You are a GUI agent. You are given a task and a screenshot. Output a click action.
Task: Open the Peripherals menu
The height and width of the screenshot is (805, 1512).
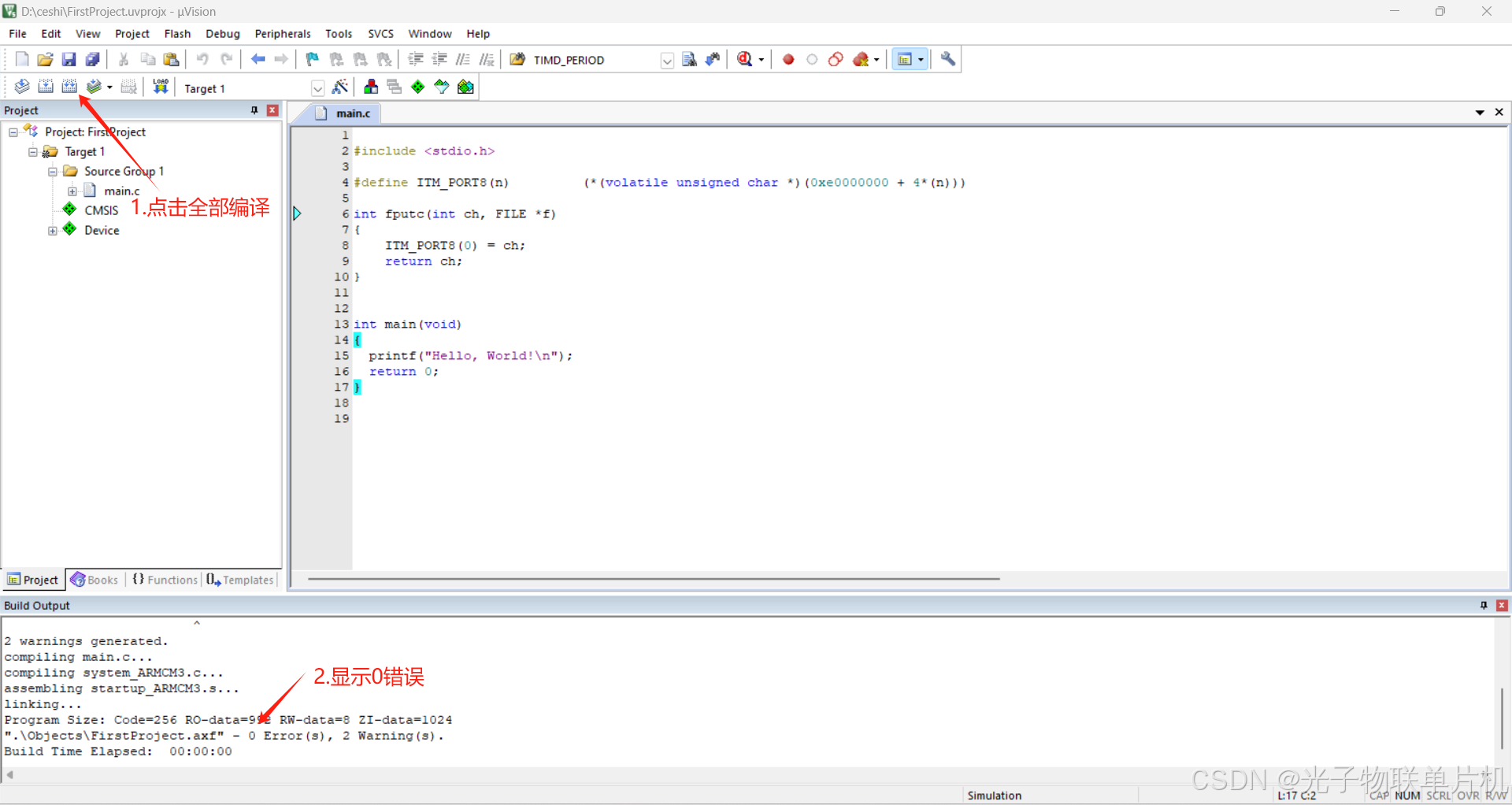283,34
